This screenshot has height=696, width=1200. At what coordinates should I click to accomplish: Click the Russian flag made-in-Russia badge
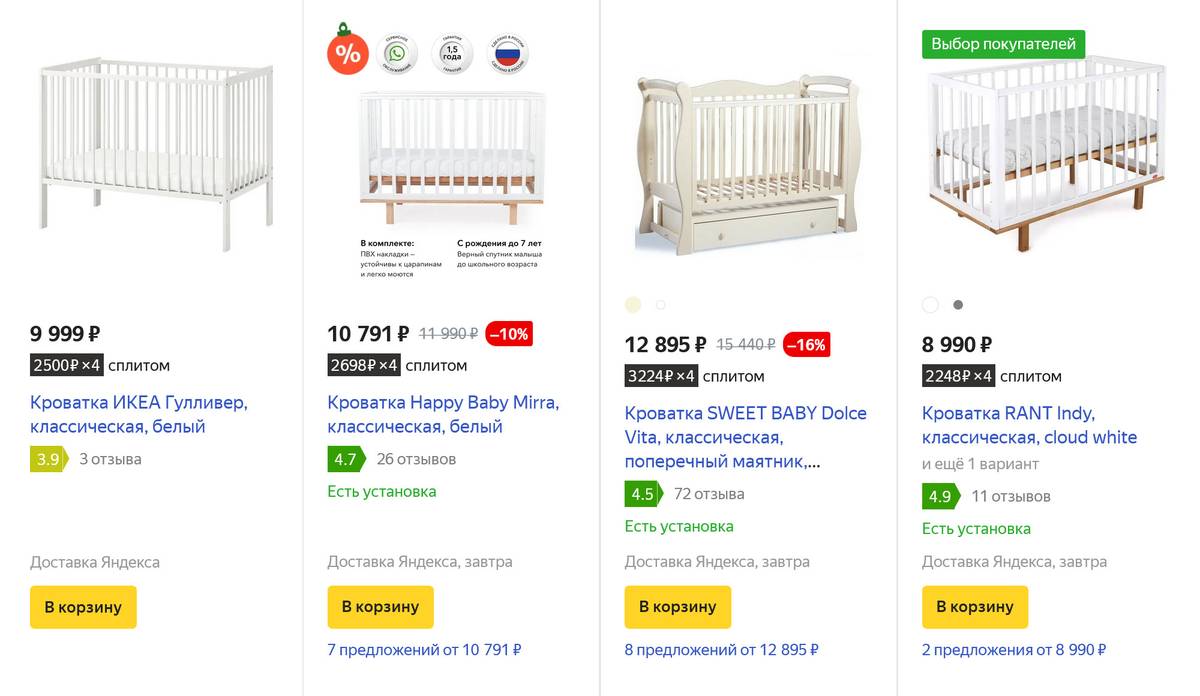pyautogui.click(x=508, y=54)
